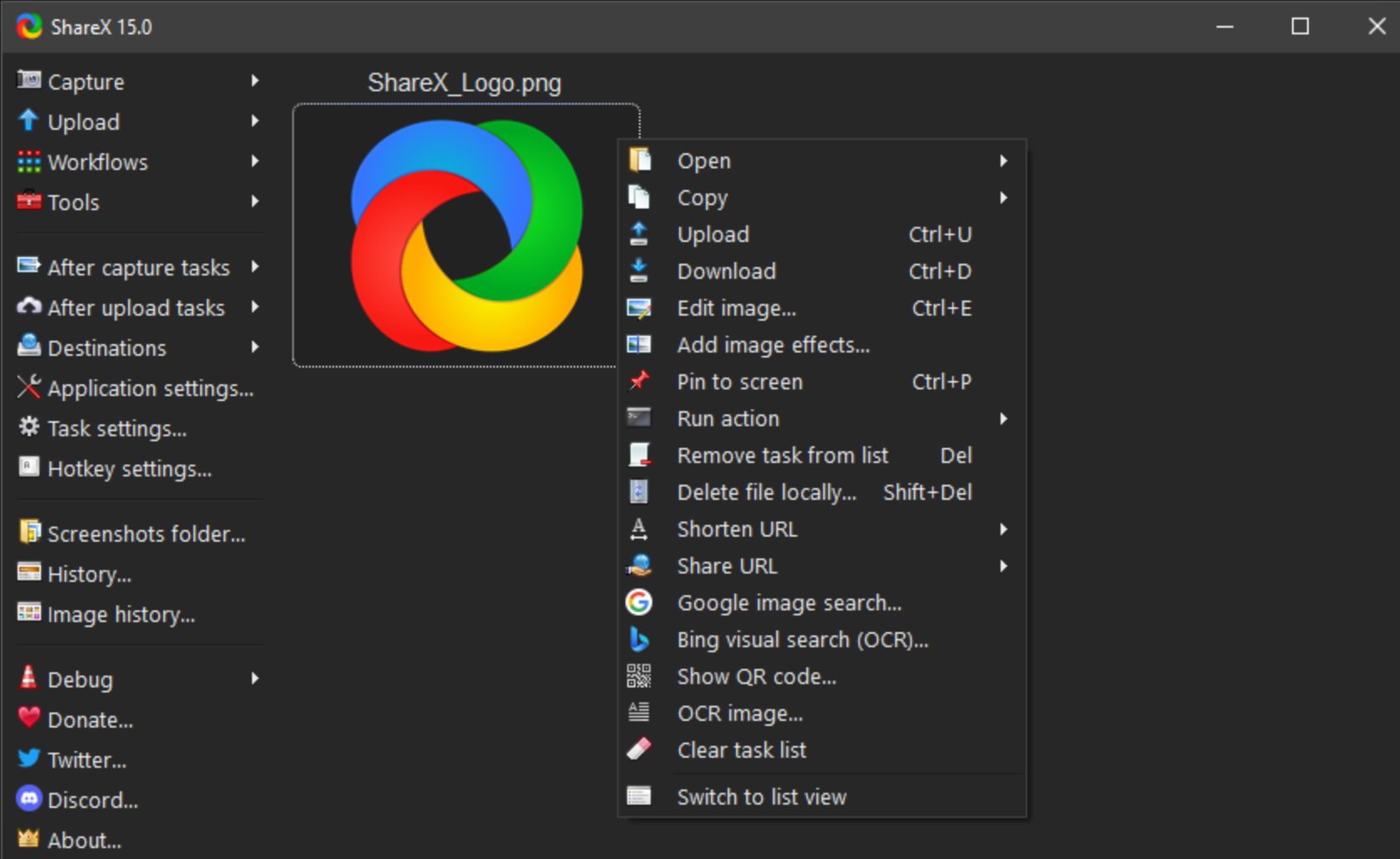Select Delete file locally menu entry
1400x859 pixels.
pyautogui.click(x=766, y=492)
